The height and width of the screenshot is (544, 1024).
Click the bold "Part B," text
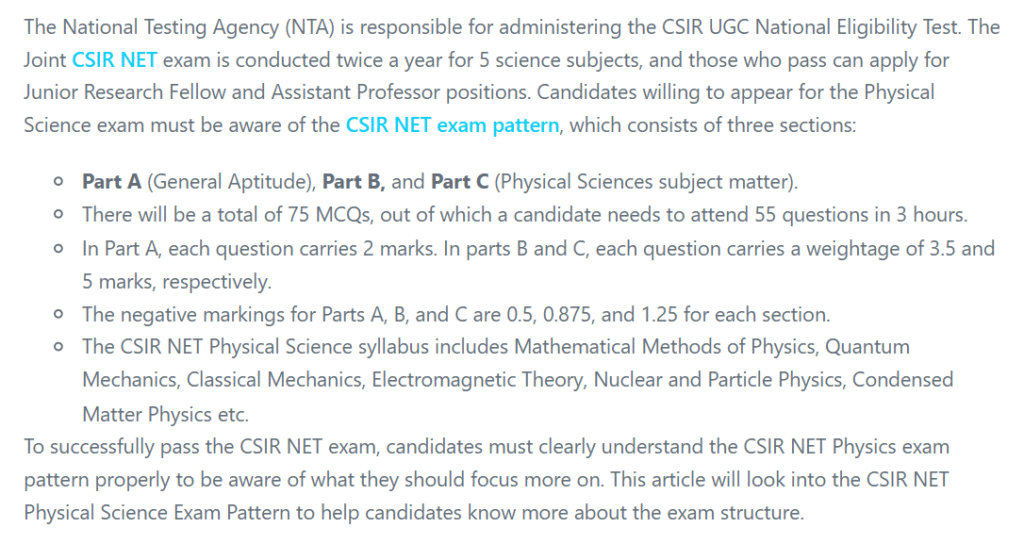(x=354, y=182)
